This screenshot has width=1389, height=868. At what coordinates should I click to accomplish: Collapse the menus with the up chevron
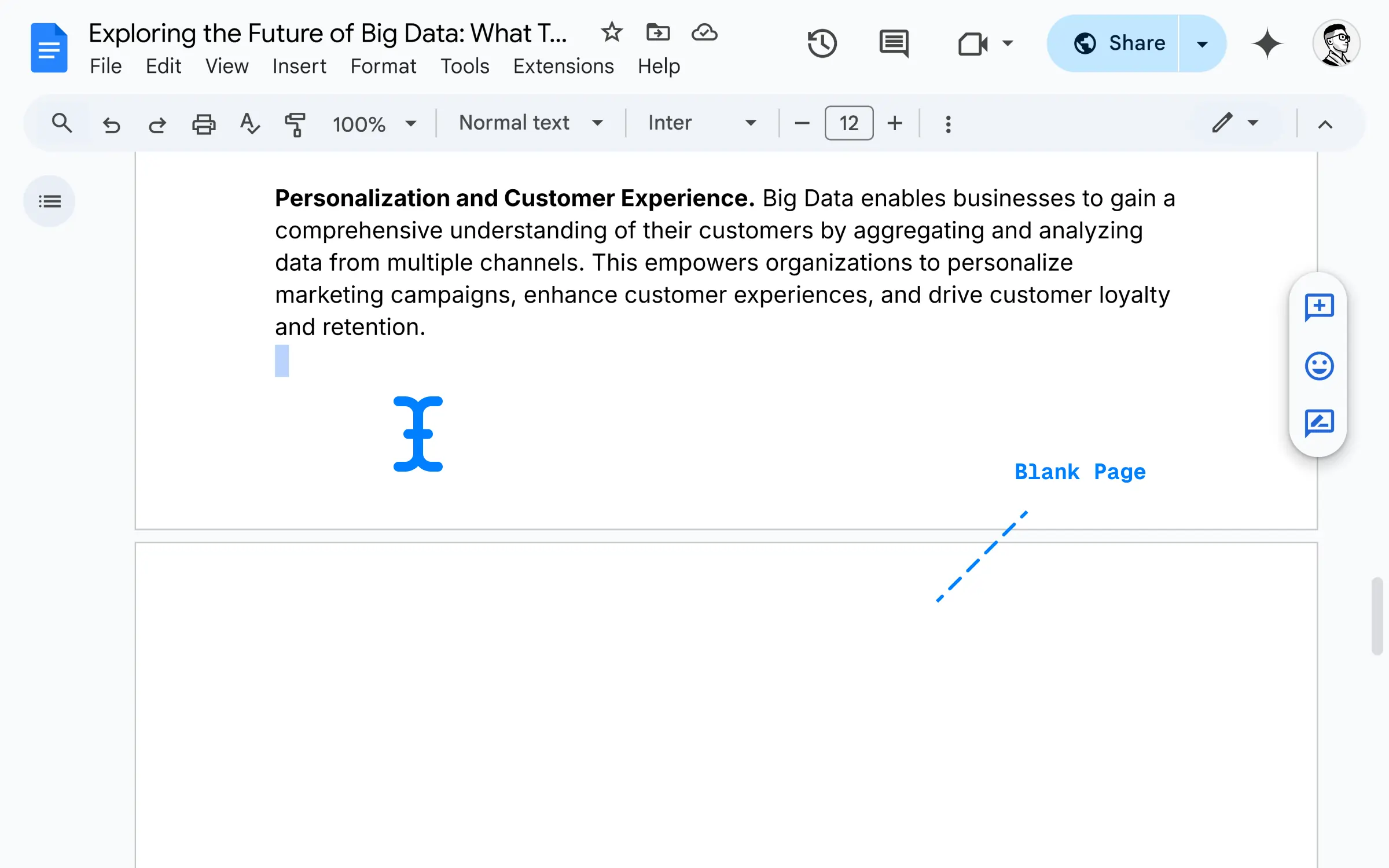pos(1325,124)
